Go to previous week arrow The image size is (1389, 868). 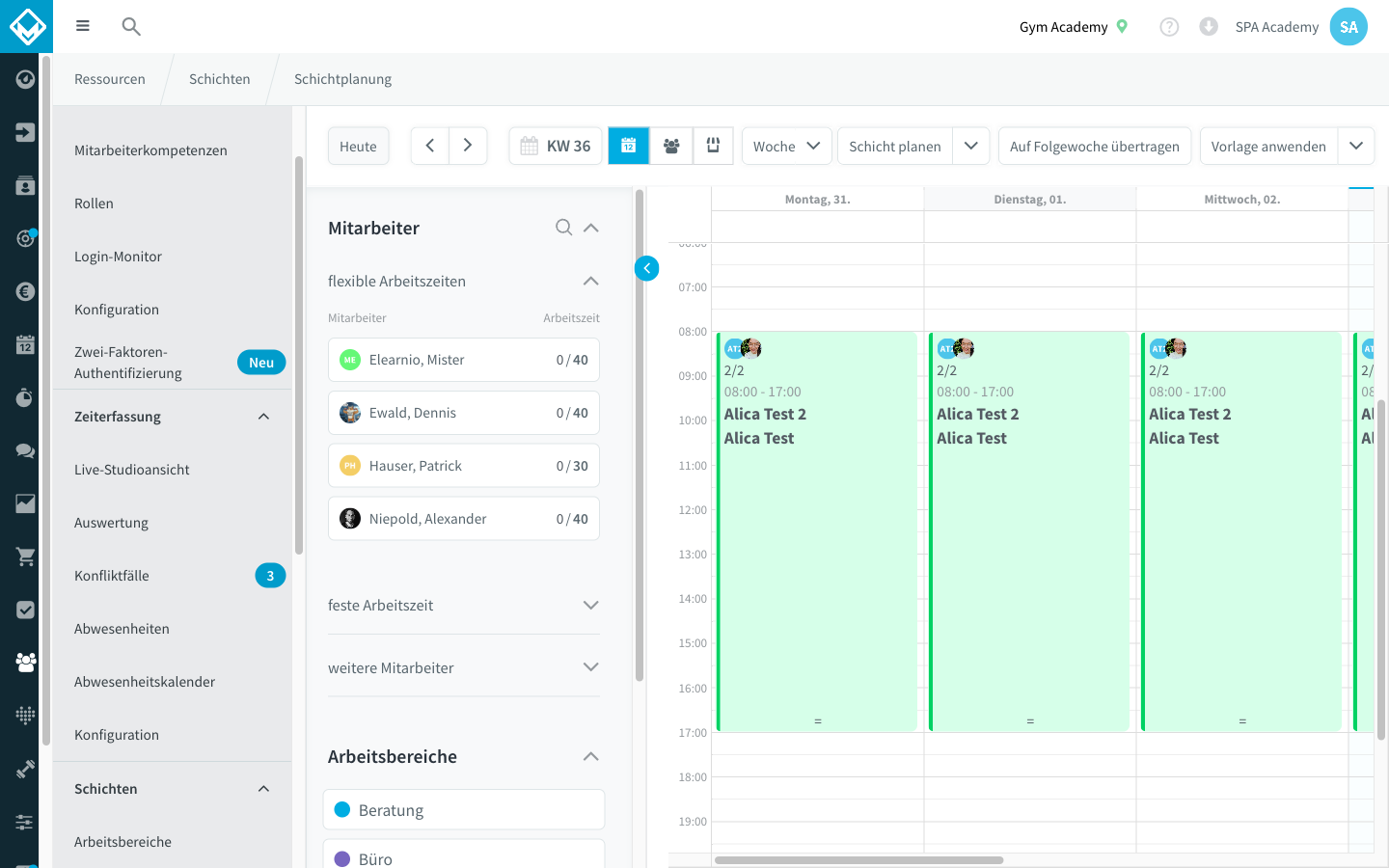pyautogui.click(x=430, y=146)
